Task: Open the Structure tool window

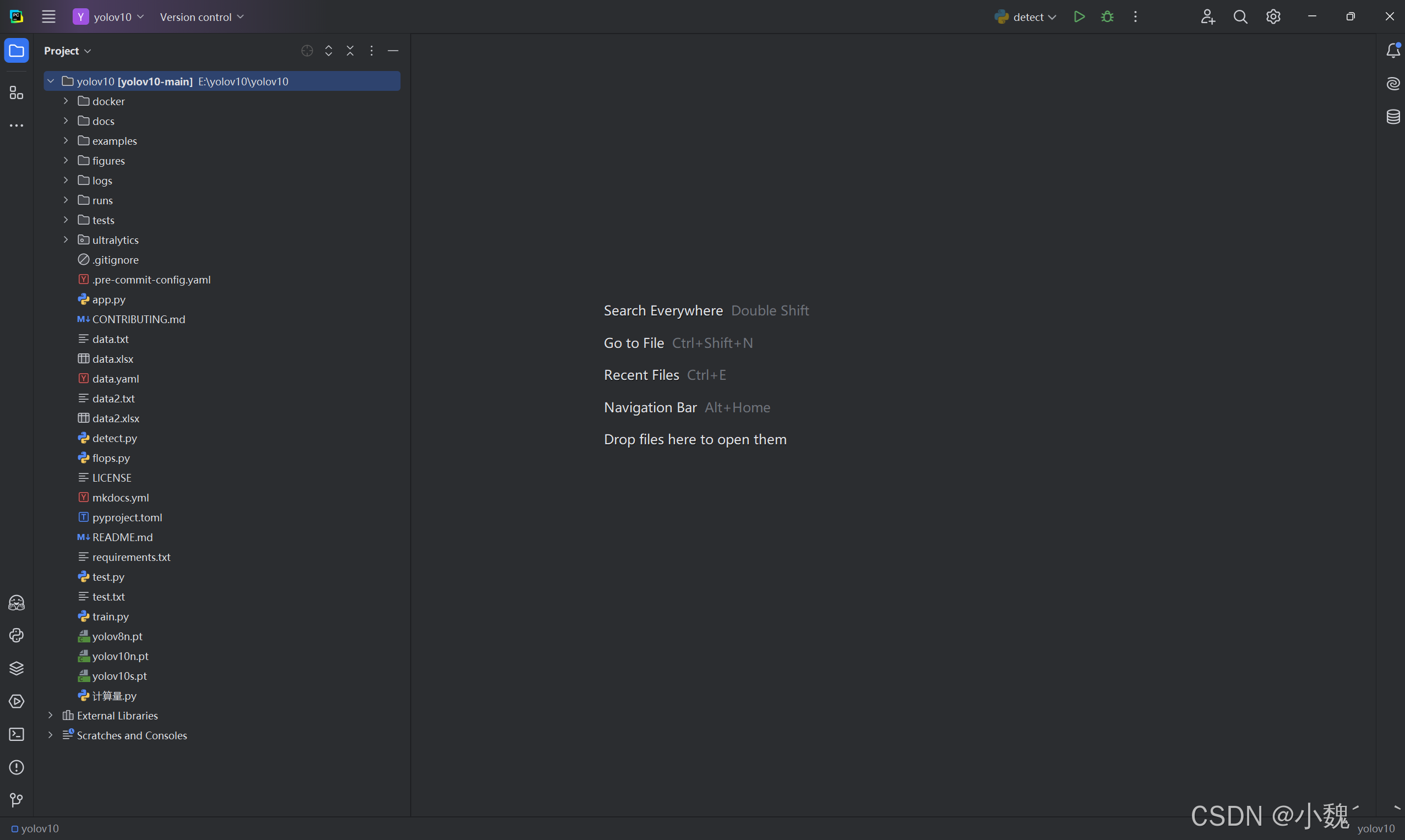Action: 17,93
